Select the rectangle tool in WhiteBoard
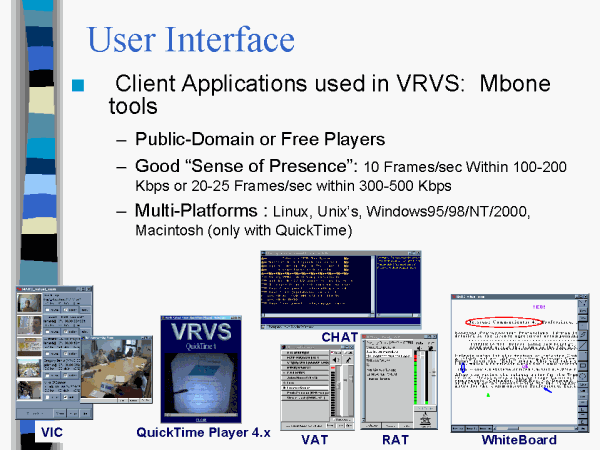The height and width of the screenshot is (450, 600). coord(583,365)
